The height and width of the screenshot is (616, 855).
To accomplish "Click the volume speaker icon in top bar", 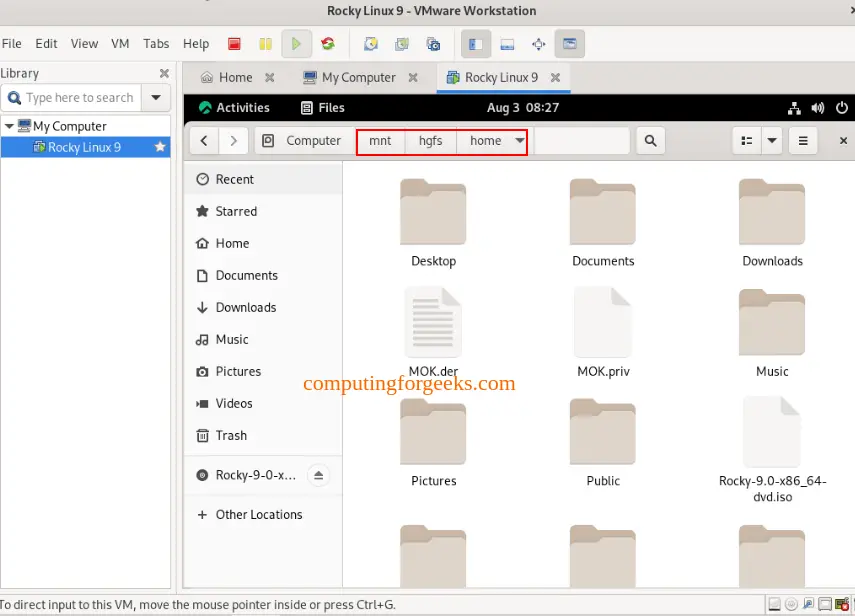I will tap(817, 108).
